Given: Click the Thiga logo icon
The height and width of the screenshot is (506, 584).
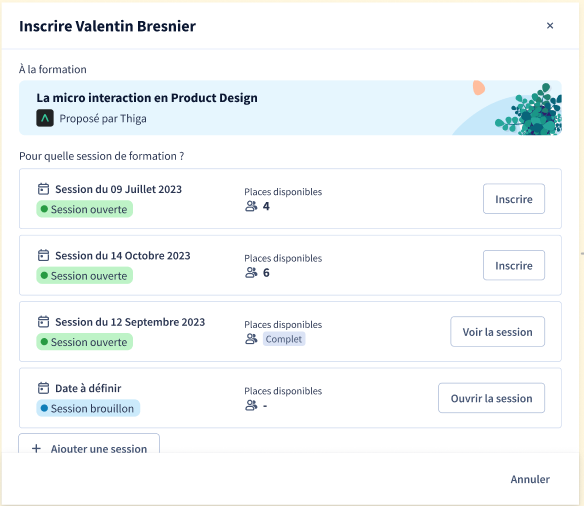Looking at the screenshot, I should (45, 118).
